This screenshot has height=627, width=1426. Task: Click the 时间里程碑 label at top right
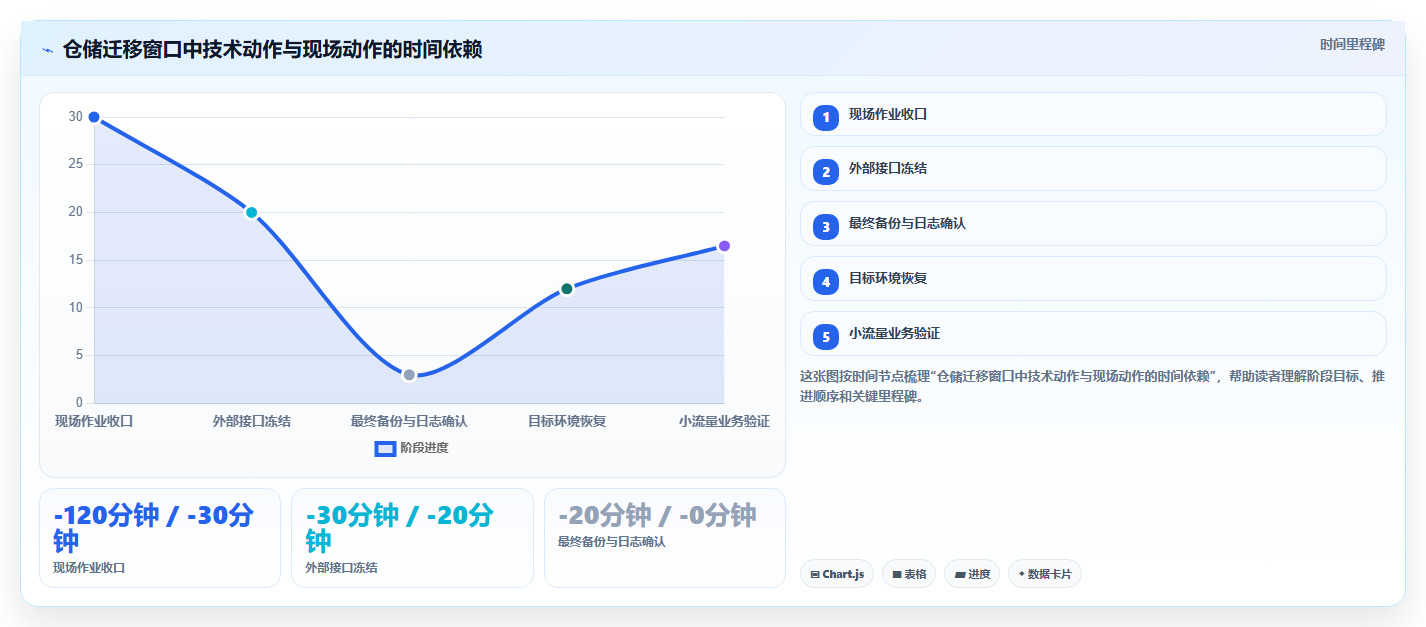[1352, 44]
